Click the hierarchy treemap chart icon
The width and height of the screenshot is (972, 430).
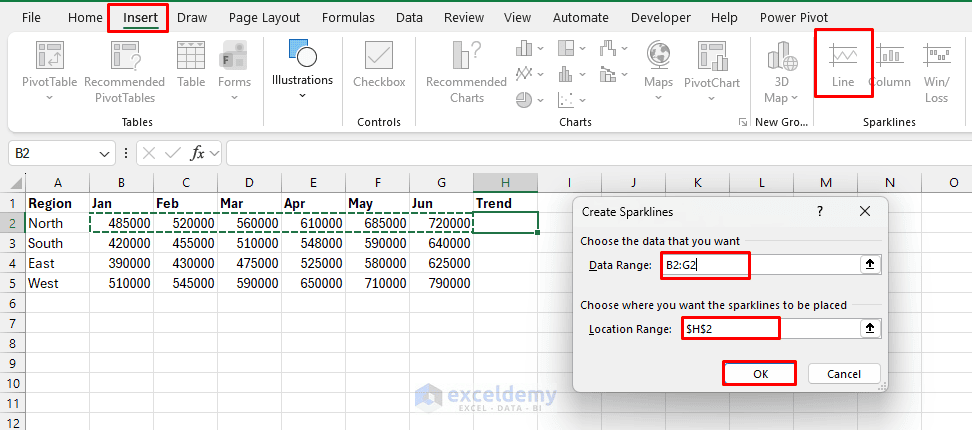(x=566, y=48)
